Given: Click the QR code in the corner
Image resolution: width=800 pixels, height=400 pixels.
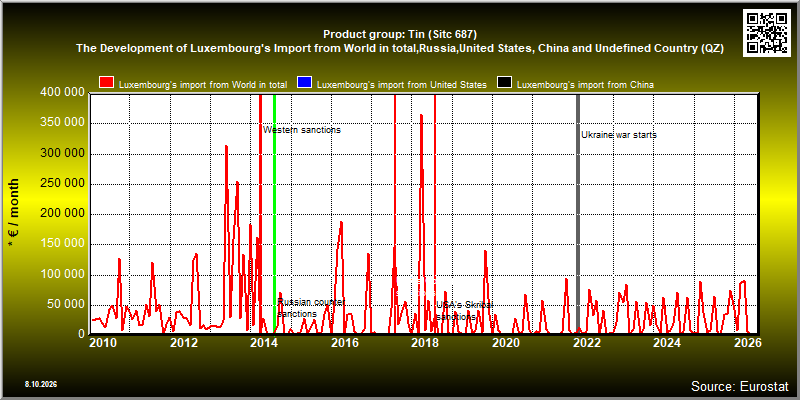Looking at the screenshot, I should (768, 32).
